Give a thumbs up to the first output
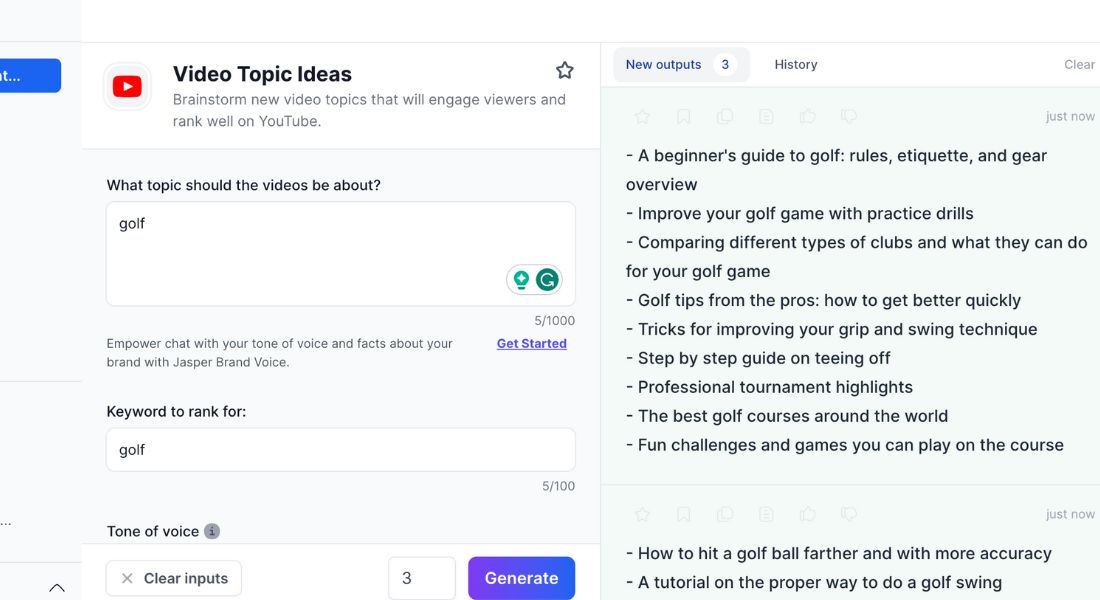The height and width of the screenshot is (600, 1100). [x=807, y=116]
